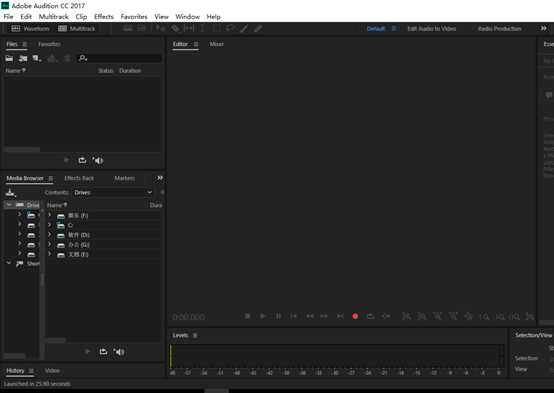This screenshot has height=393, width=554.
Task: Click the Import File icon in Files panel
Action: [x=23, y=58]
